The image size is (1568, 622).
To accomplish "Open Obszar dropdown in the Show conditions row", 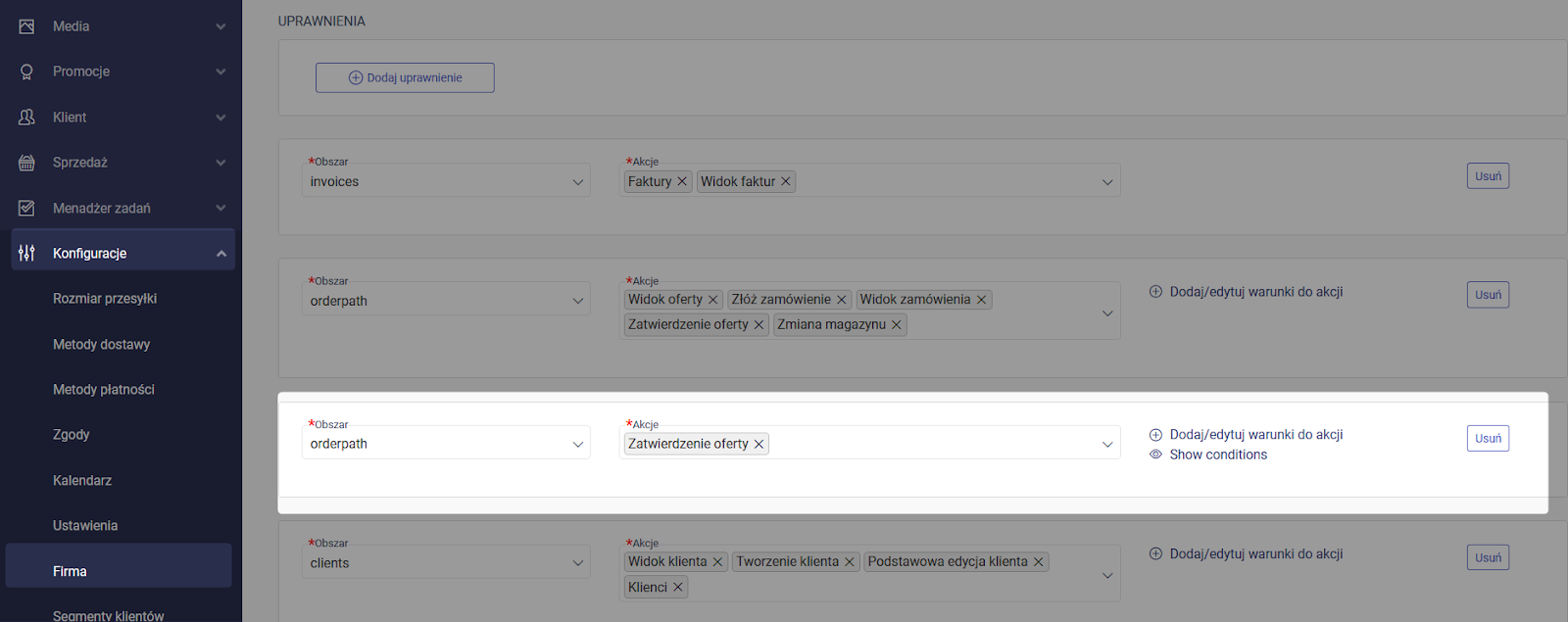I will [446, 444].
